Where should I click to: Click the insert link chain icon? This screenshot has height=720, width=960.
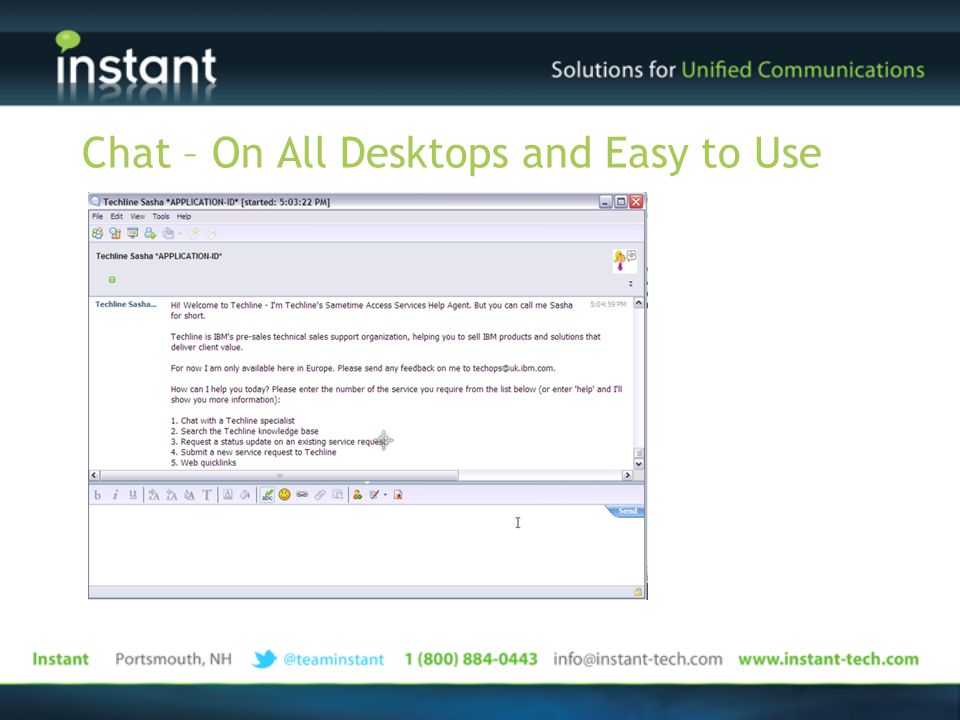(x=302, y=495)
